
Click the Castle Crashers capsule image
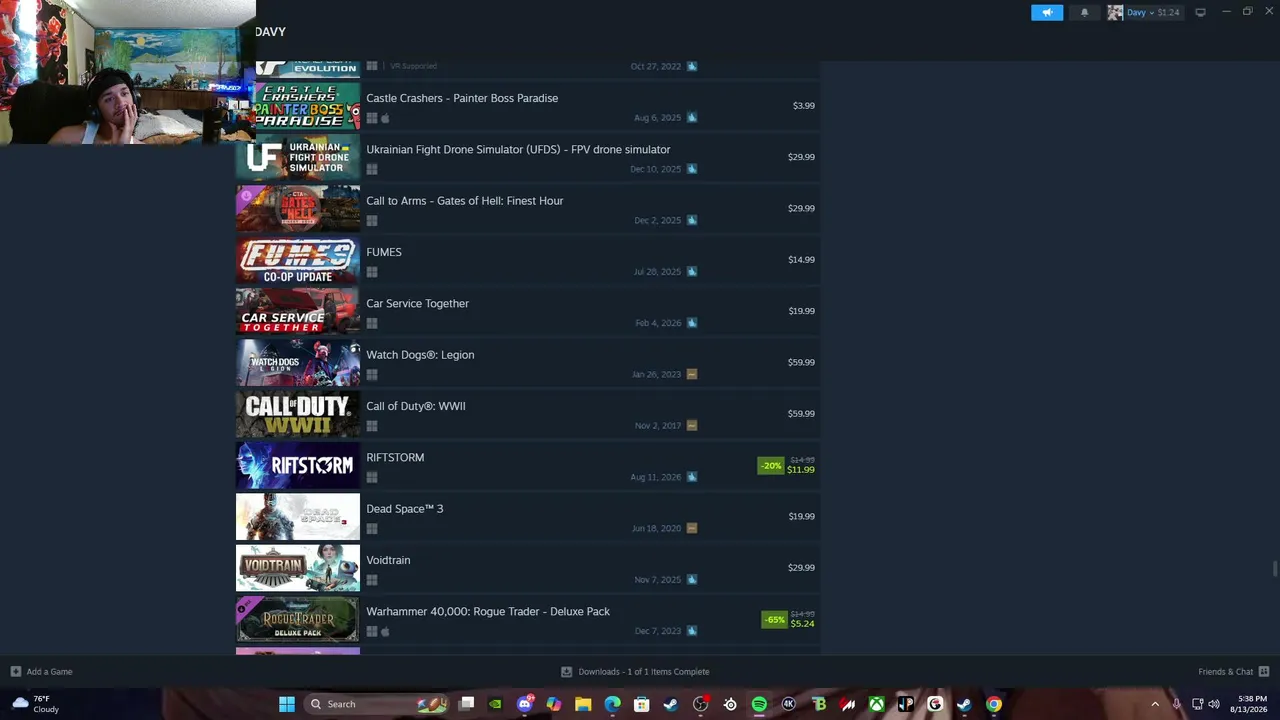(307, 106)
